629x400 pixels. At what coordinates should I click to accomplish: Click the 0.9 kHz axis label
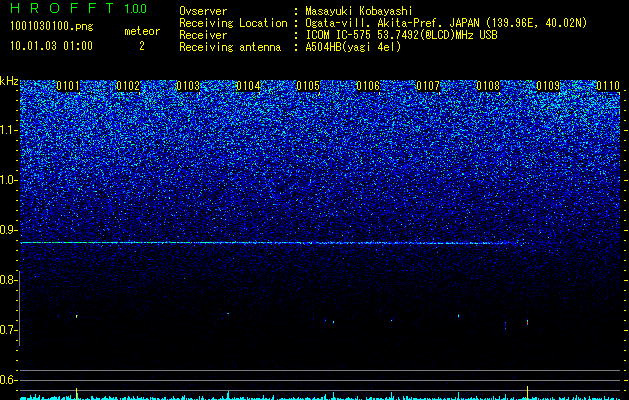click(8, 230)
